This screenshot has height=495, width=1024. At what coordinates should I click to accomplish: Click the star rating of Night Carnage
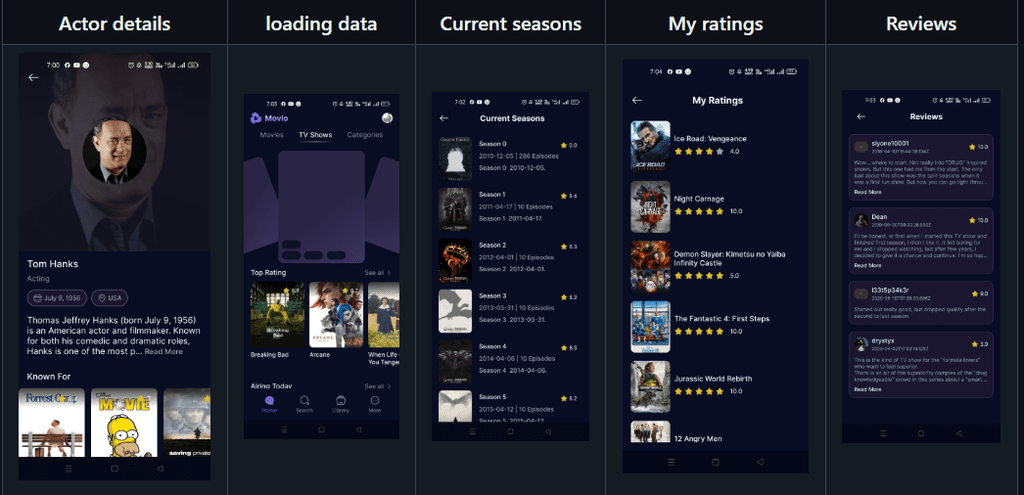pos(699,212)
